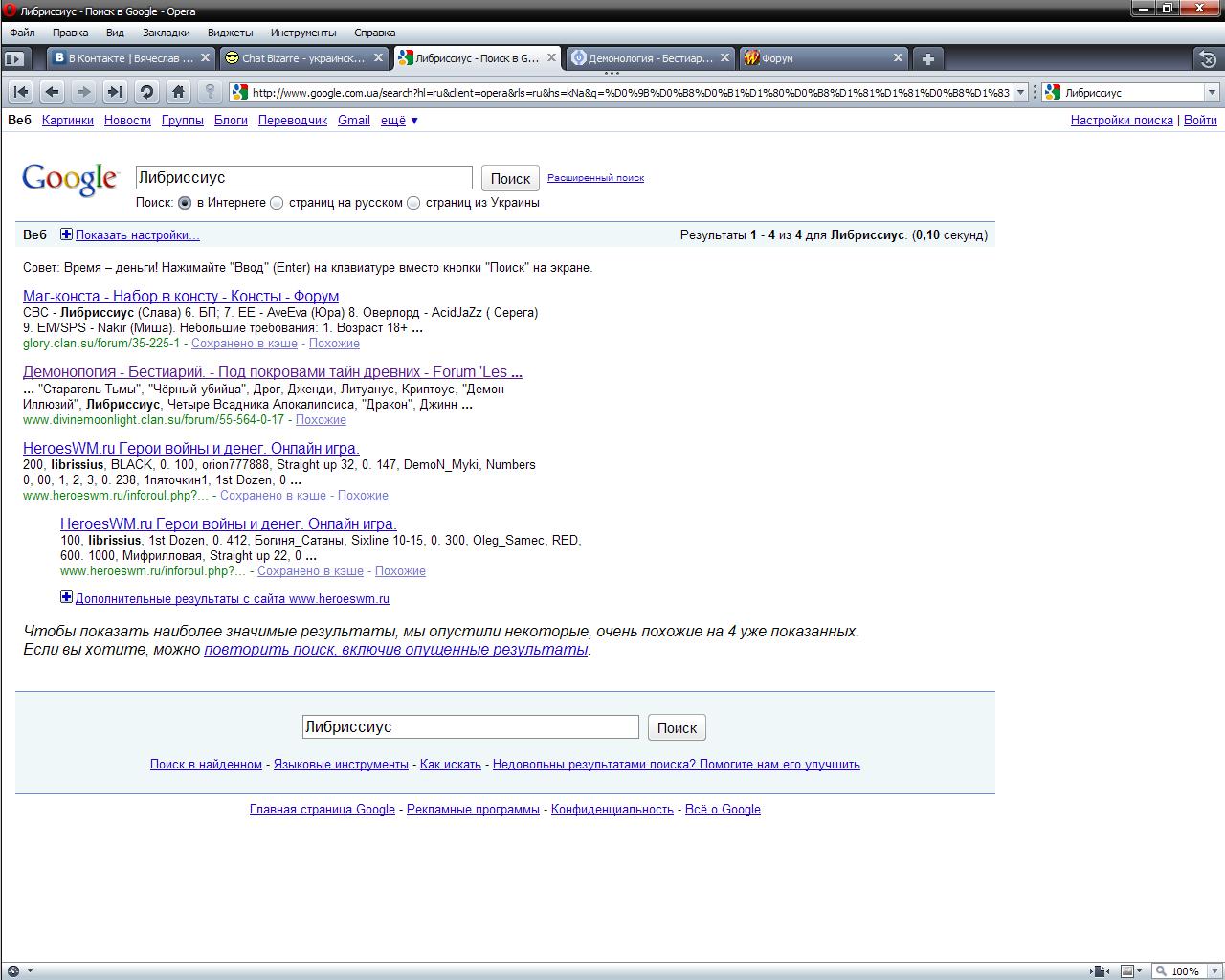Open the Инструменты menu

coord(303,33)
